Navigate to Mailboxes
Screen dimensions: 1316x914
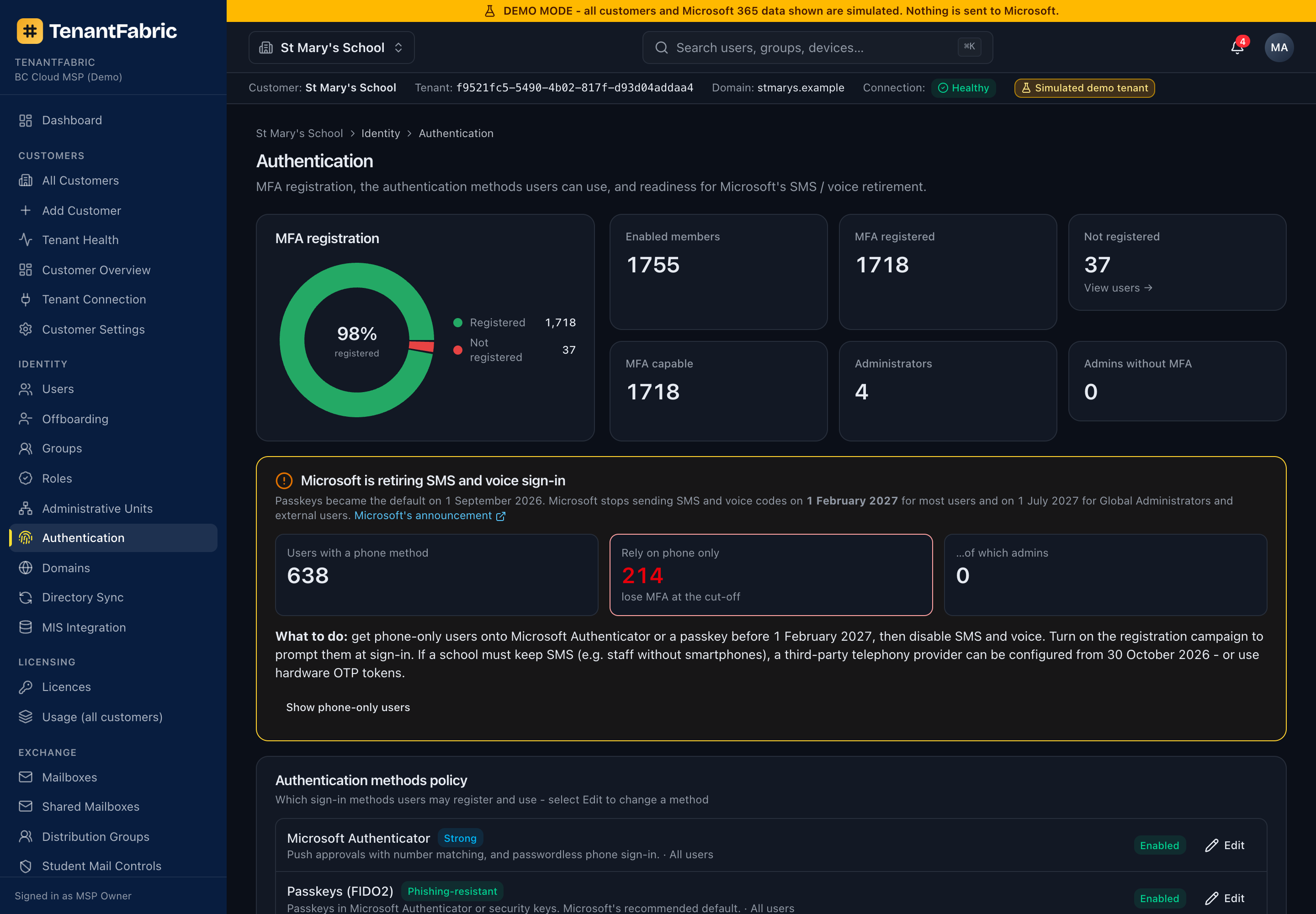point(113,777)
